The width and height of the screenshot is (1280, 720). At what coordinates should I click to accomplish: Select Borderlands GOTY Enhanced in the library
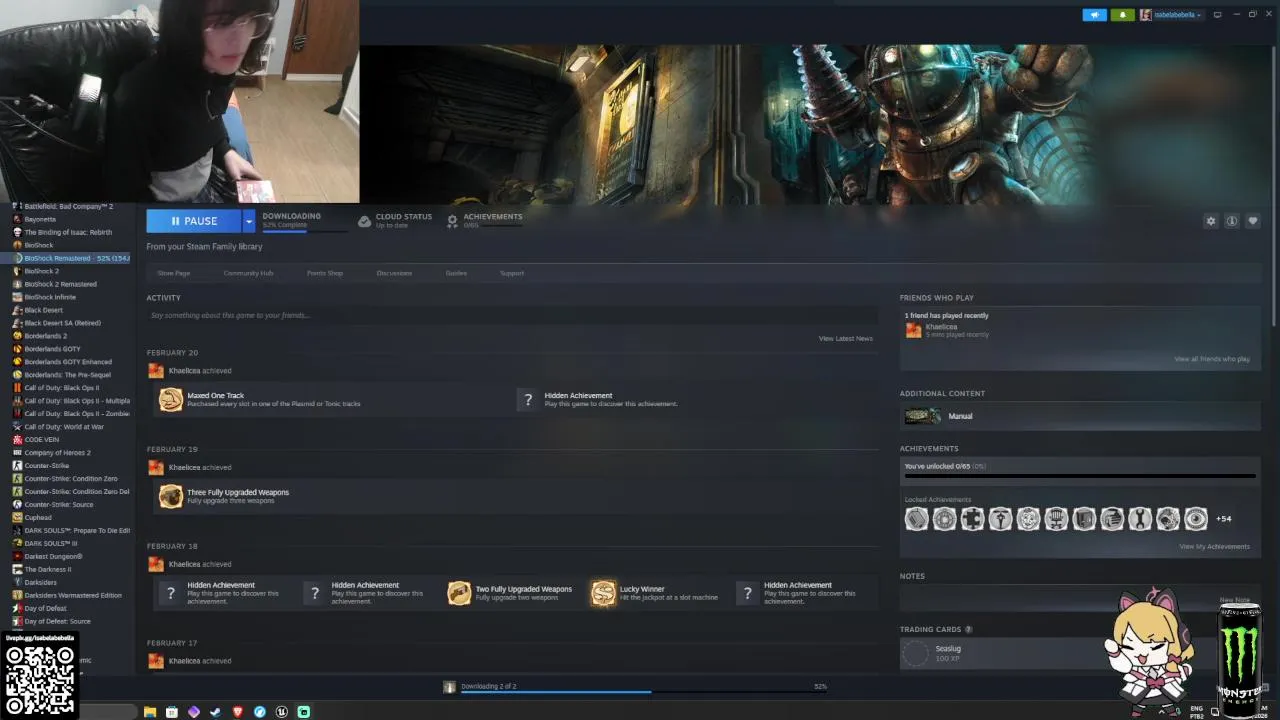(68, 362)
